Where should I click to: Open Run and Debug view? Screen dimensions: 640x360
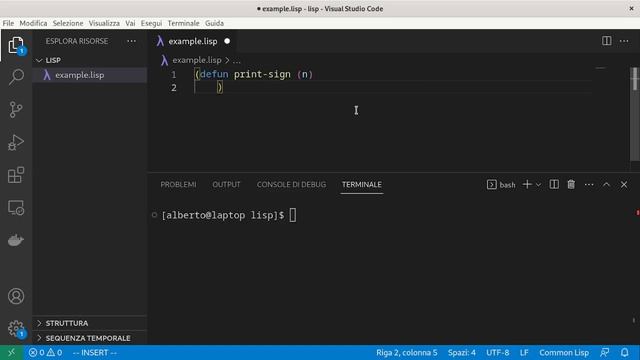[16, 142]
